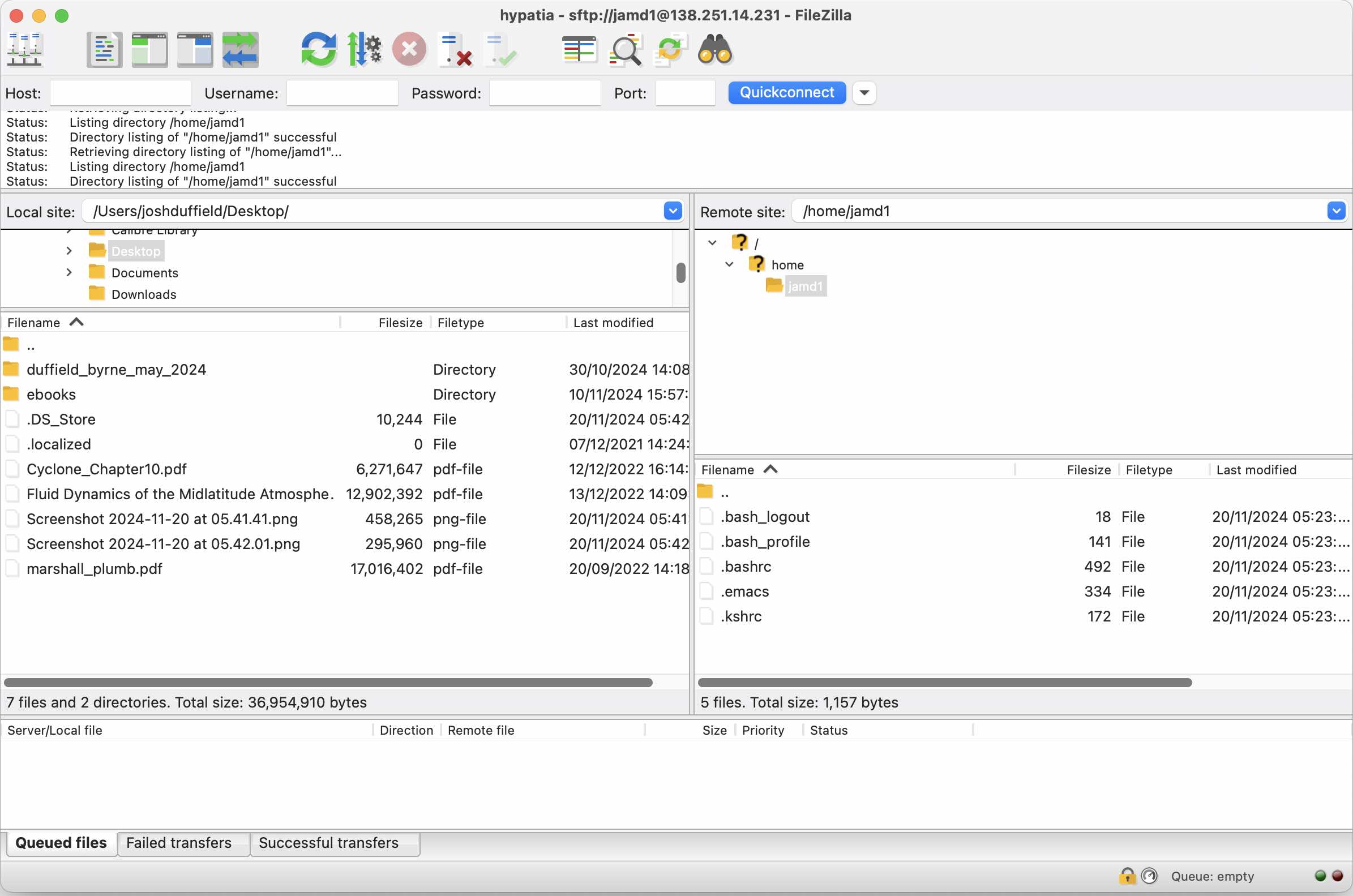This screenshot has height=896, width=1353.
Task: Click the Username input field
Action: tap(342, 93)
